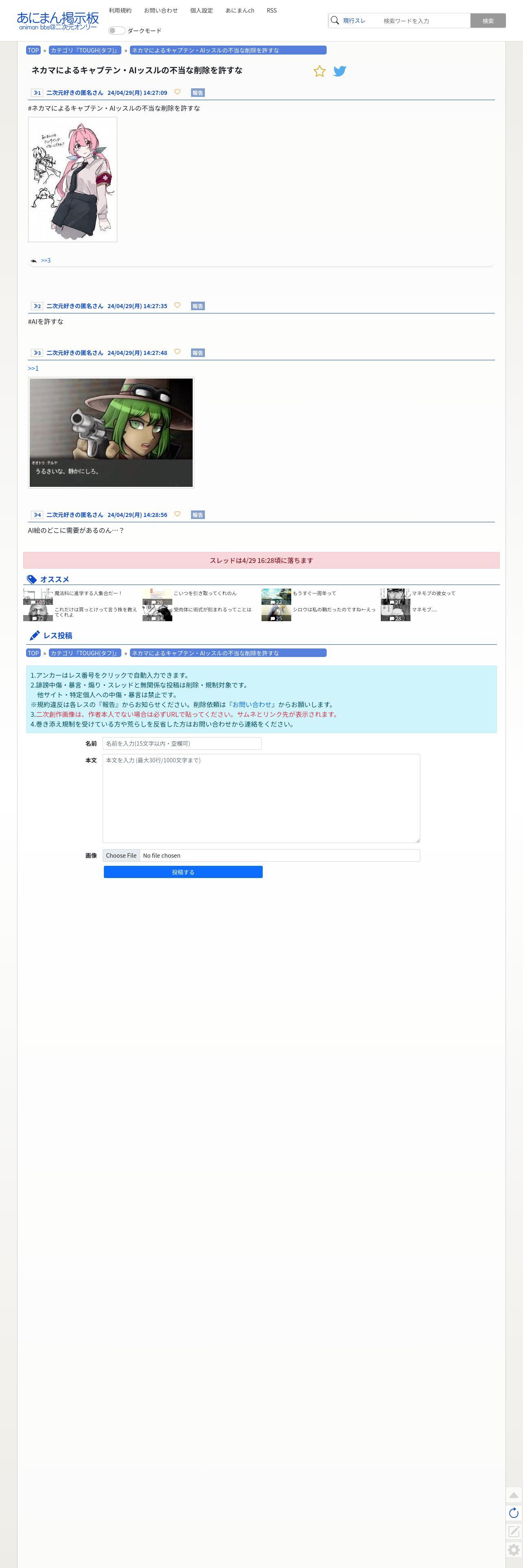Click the heart icon on post 4
This screenshot has width=523, height=1568.
[x=177, y=514]
